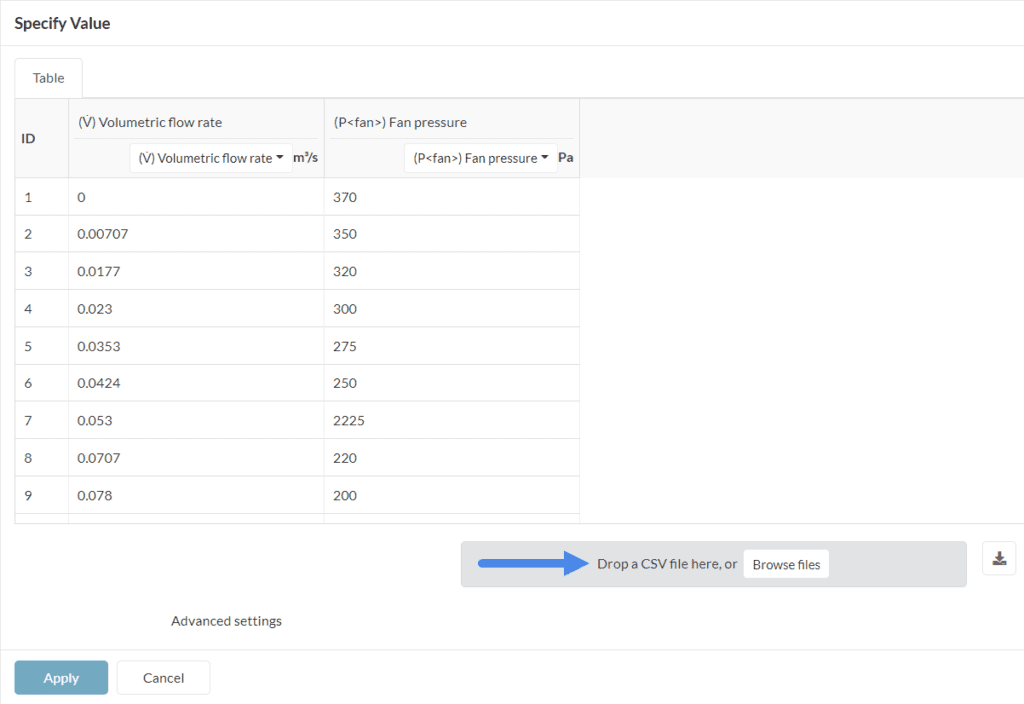Open the Fan pressure dropdown
The image size is (1024, 704).
click(480, 158)
